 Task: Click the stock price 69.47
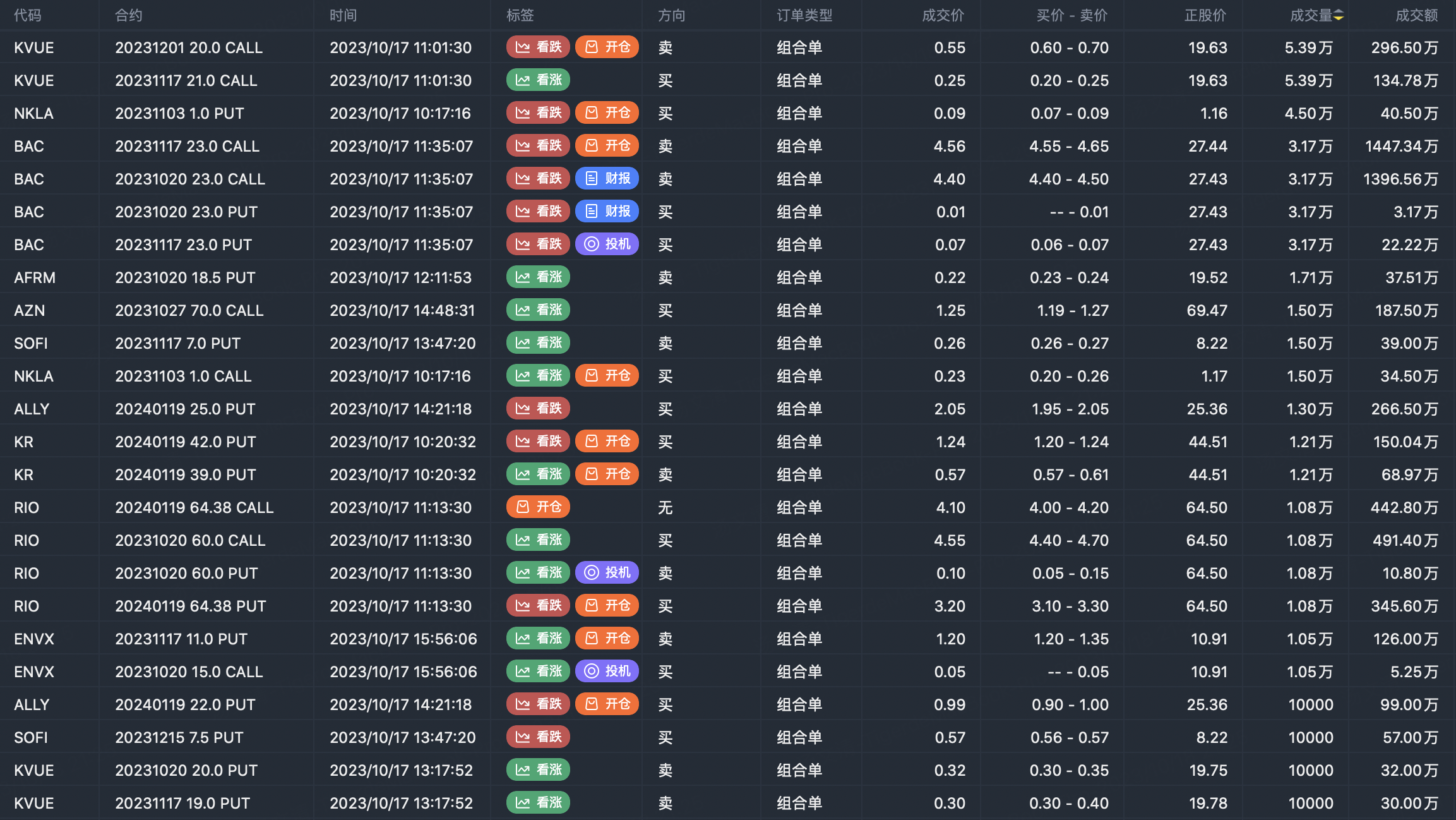coord(1207,310)
